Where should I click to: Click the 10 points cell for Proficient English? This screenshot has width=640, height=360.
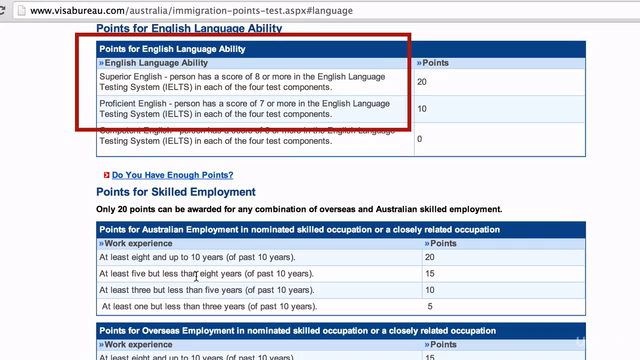point(500,109)
